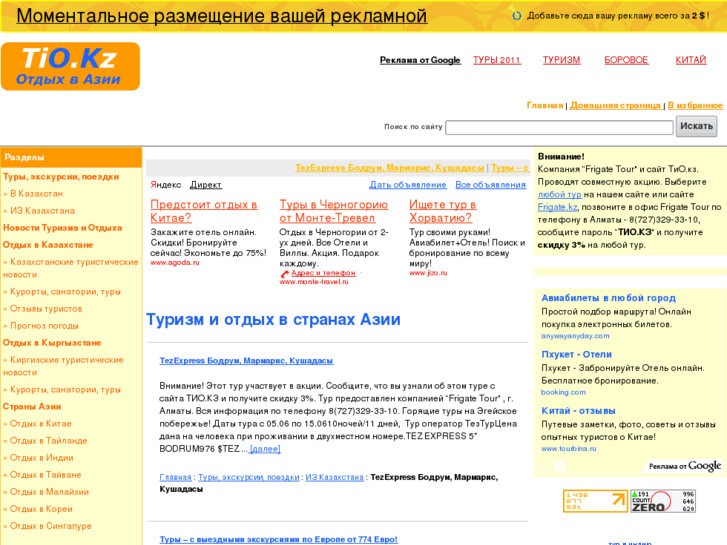Click Дать объявление link
Screen dimensions: 727x545
408,185
